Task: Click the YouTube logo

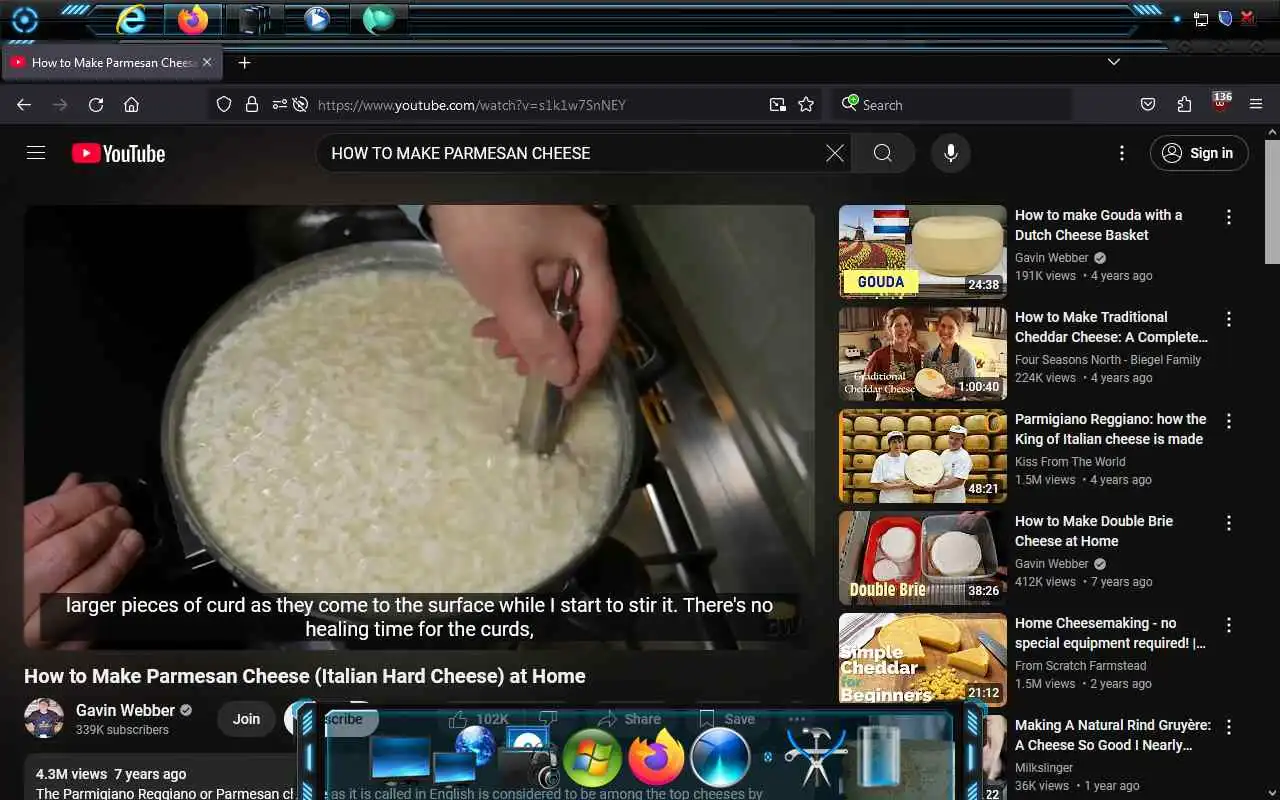Action: pyautogui.click(x=118, y=153)
